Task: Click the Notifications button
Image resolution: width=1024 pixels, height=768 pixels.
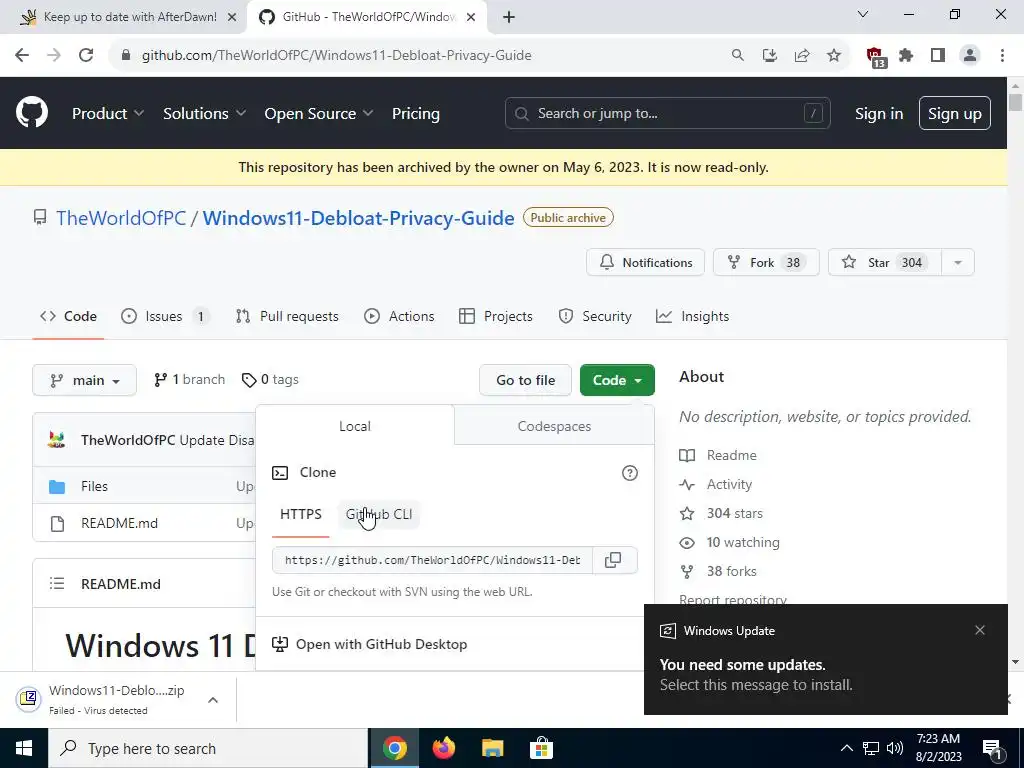Action: pyautogui.click(x=645, y=263)
